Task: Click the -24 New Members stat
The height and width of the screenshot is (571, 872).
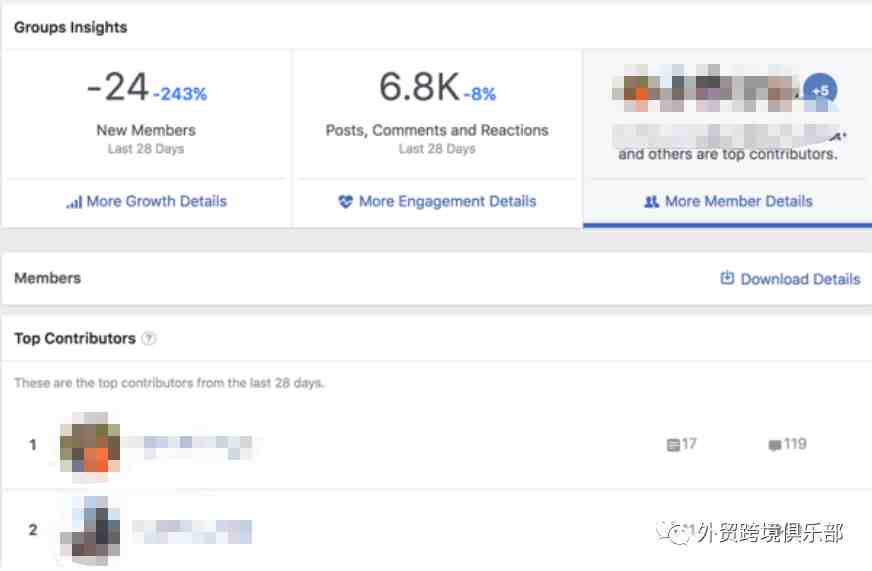Action: click(x=146, y=111)
